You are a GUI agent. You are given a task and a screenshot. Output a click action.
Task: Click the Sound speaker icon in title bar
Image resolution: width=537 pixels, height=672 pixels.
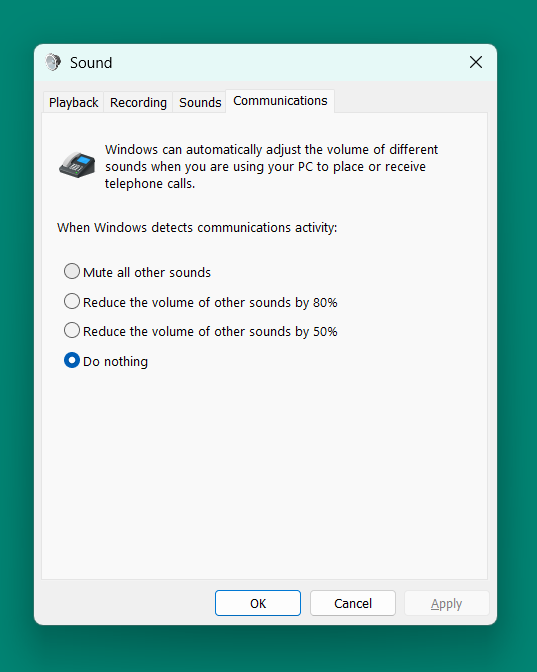pos(53,63)
